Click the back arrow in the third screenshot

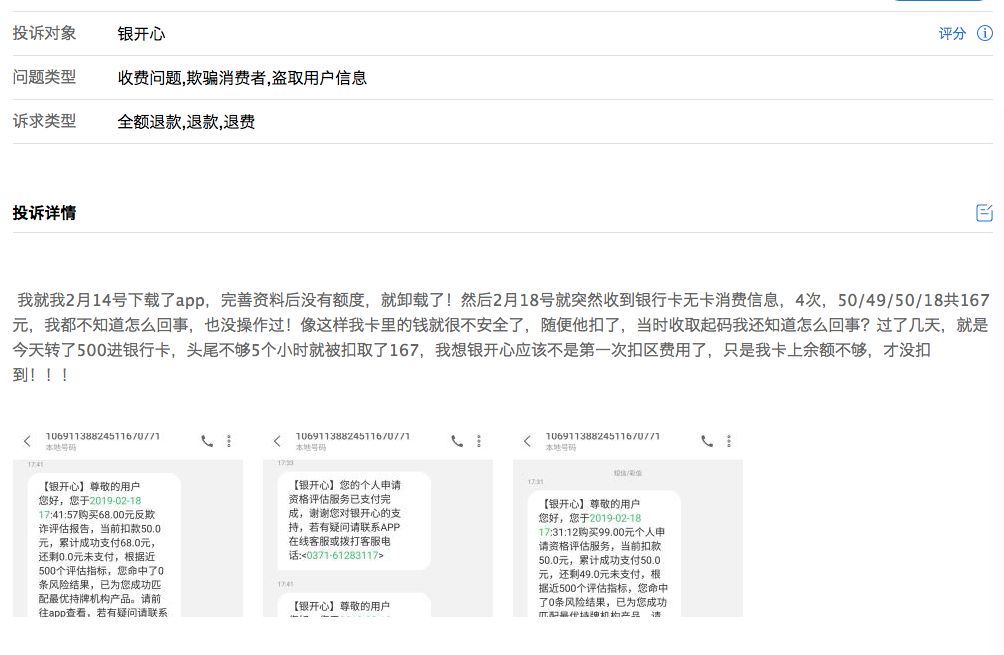pyautogui.click(x=527, y=440)
